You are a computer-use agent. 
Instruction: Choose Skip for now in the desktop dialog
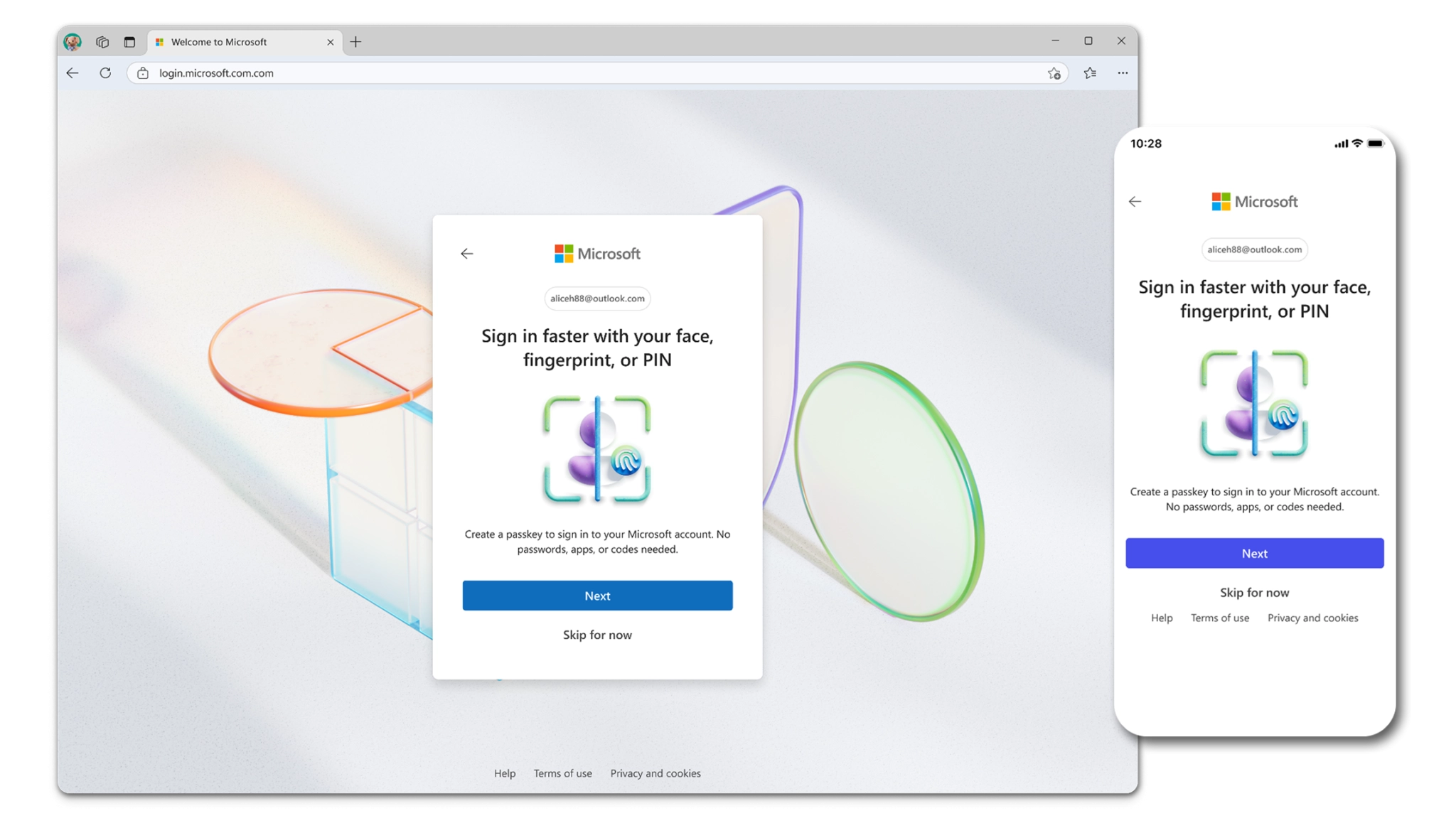pyautogui.click(x=597, y=635)
